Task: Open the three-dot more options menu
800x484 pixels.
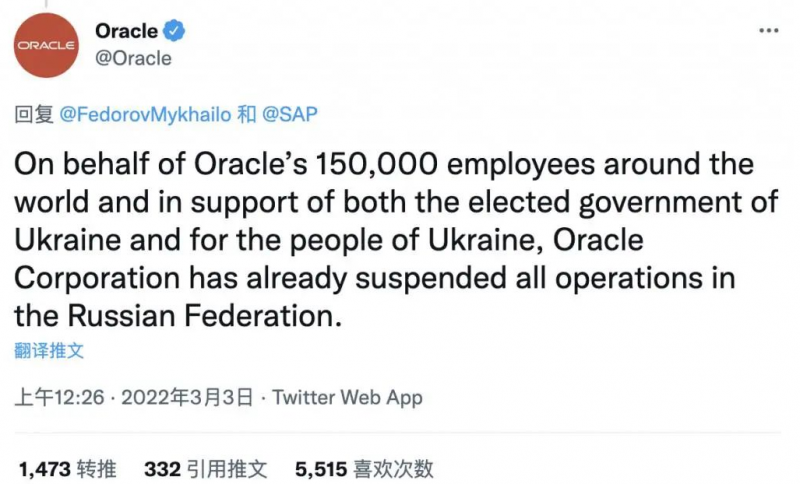Action: pyautogui.click(x=768, y=31)
